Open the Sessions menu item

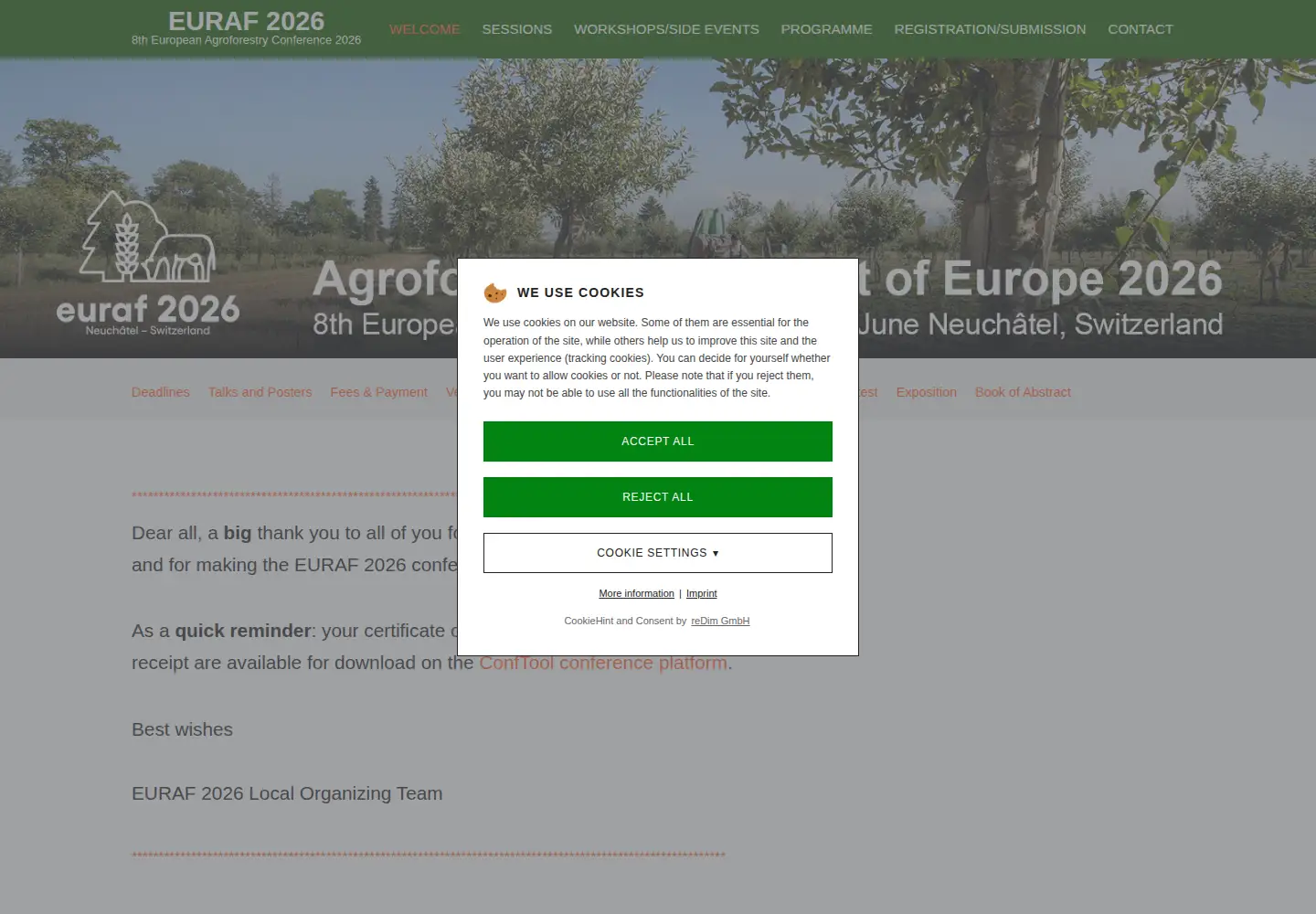click(517, 29)
